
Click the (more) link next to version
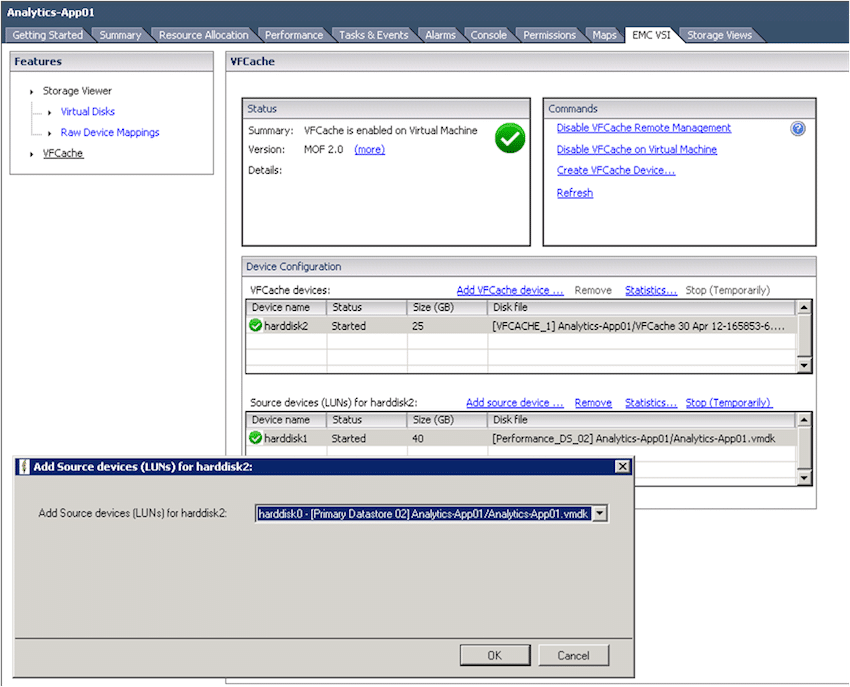click(x=370, y=149)
